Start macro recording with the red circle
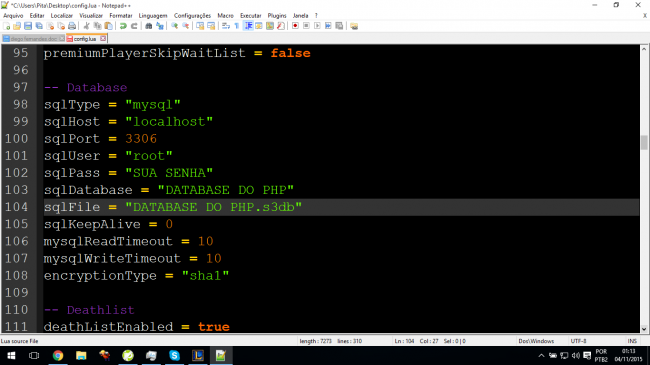Image resolution: width=650 pixels, height=365 pixels. pyautogui.click(x=295, y=26)
